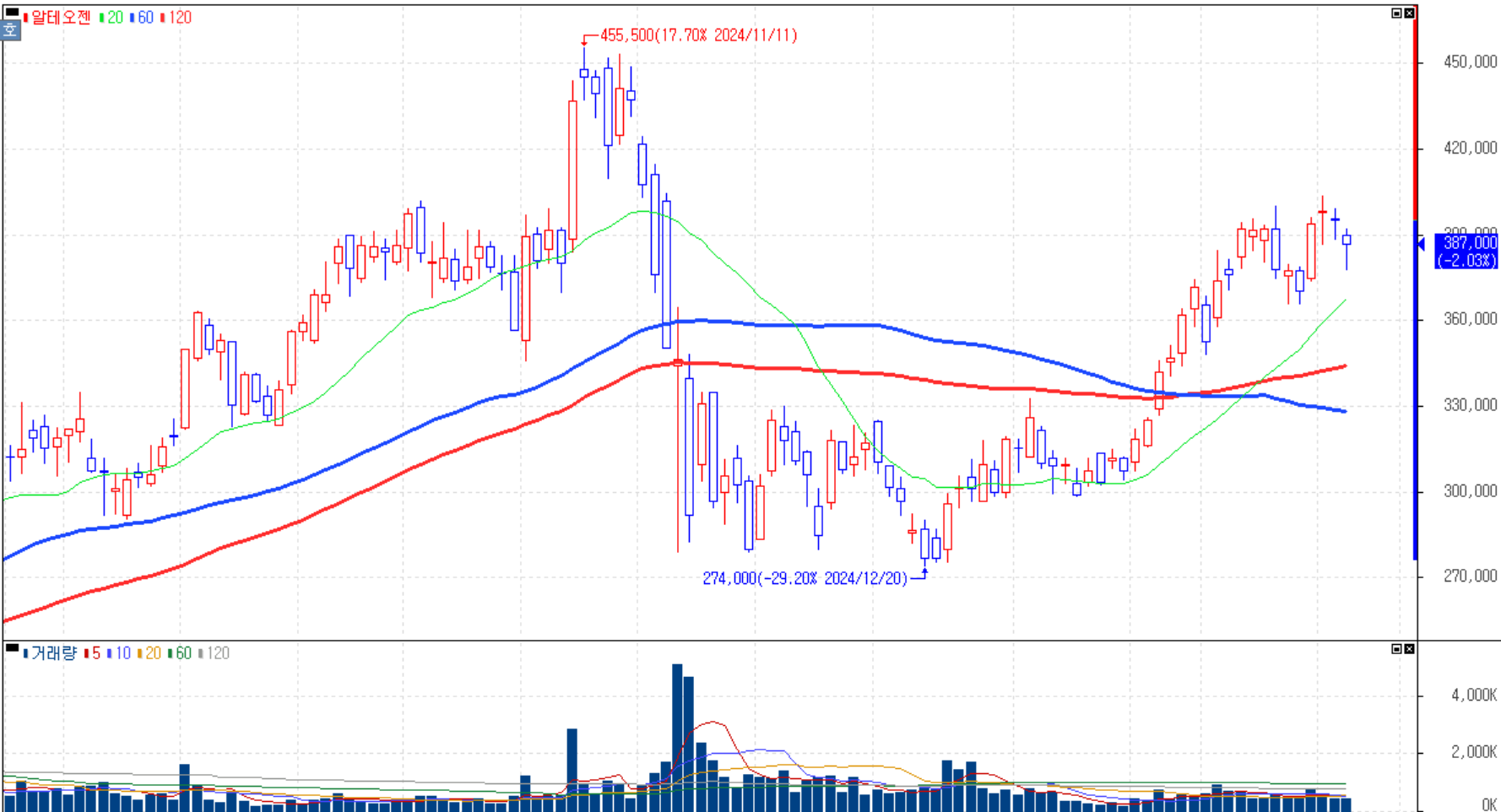This screenshot has width=1501, height=812.
Task: Shrink the price chart panel with its restore icon
Action: (x=1396, y=14)
